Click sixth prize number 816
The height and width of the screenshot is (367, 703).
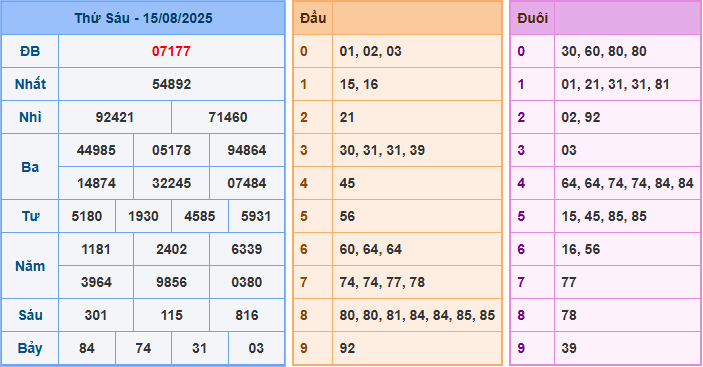point(247,315)
